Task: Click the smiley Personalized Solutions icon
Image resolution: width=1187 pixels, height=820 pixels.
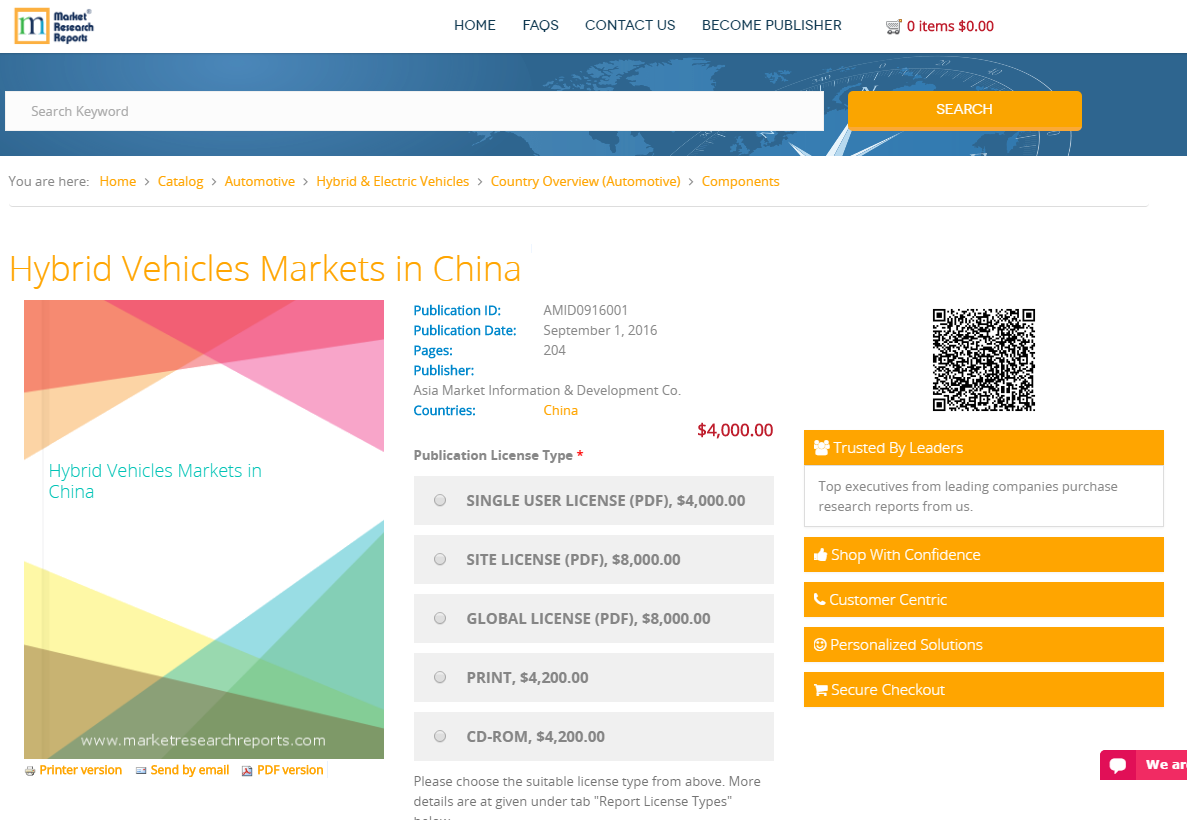Action: (820, 644)
